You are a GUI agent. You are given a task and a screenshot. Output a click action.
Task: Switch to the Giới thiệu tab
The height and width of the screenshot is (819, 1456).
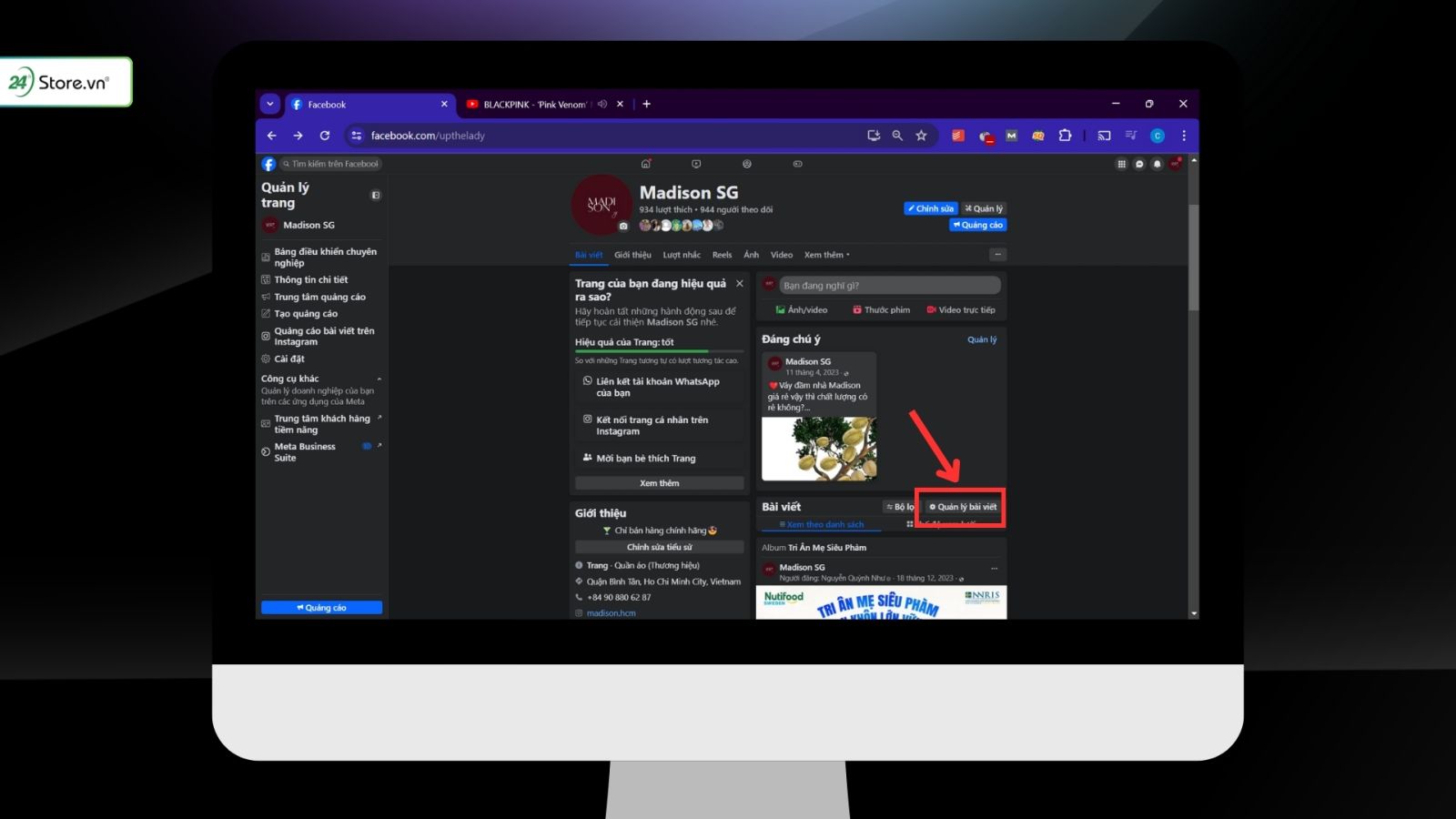click(x=632, y=255)
